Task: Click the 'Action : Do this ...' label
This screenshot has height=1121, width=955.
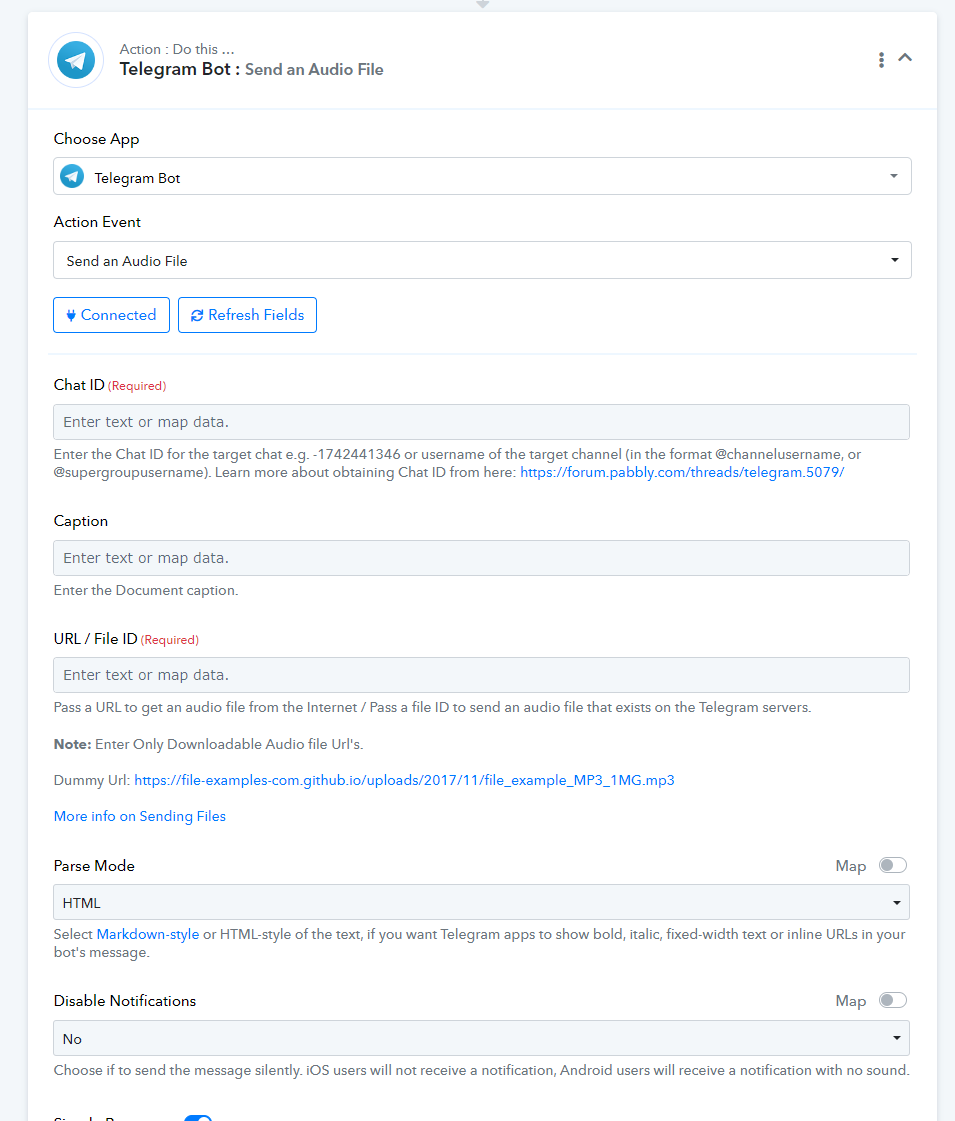Action: (177, 49)
